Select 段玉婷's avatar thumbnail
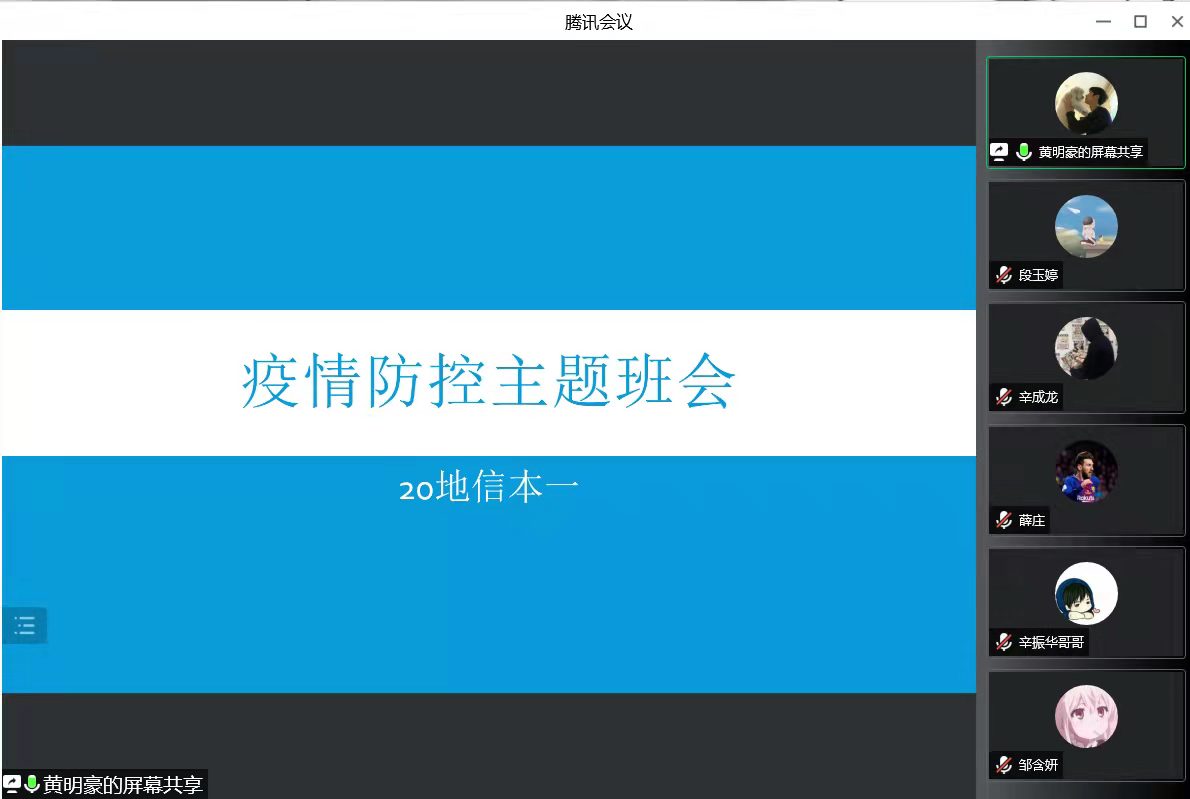Screen dimensions: 1190x799 [1086, 226]
